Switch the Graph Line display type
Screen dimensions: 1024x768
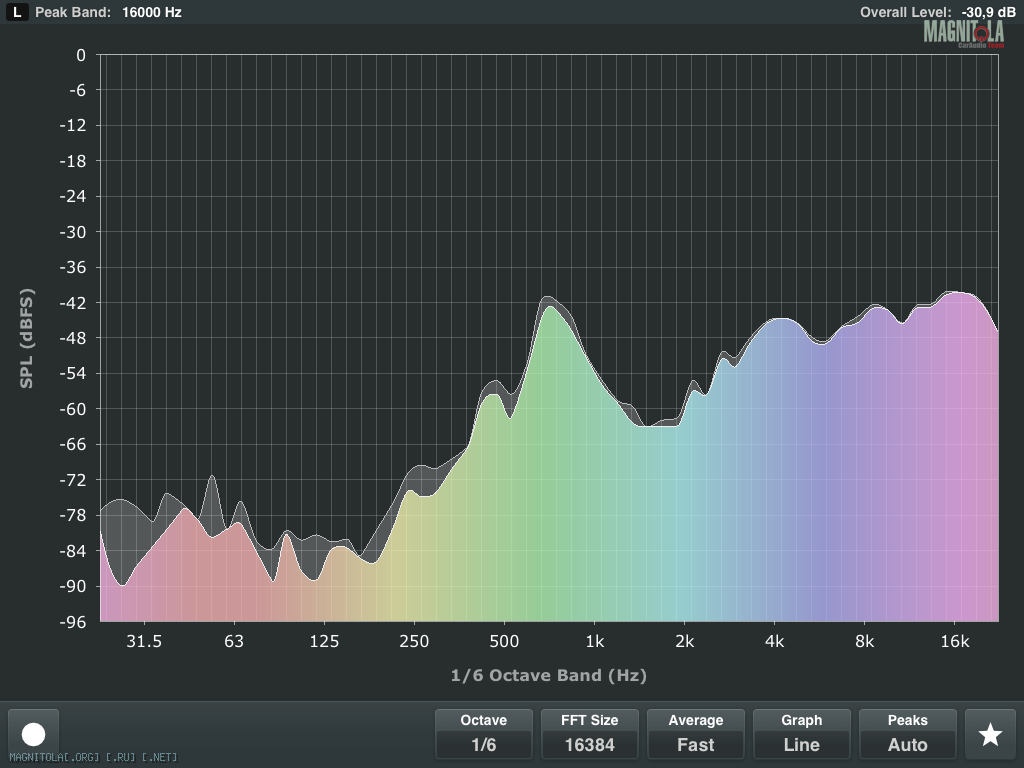coord(802,734)
